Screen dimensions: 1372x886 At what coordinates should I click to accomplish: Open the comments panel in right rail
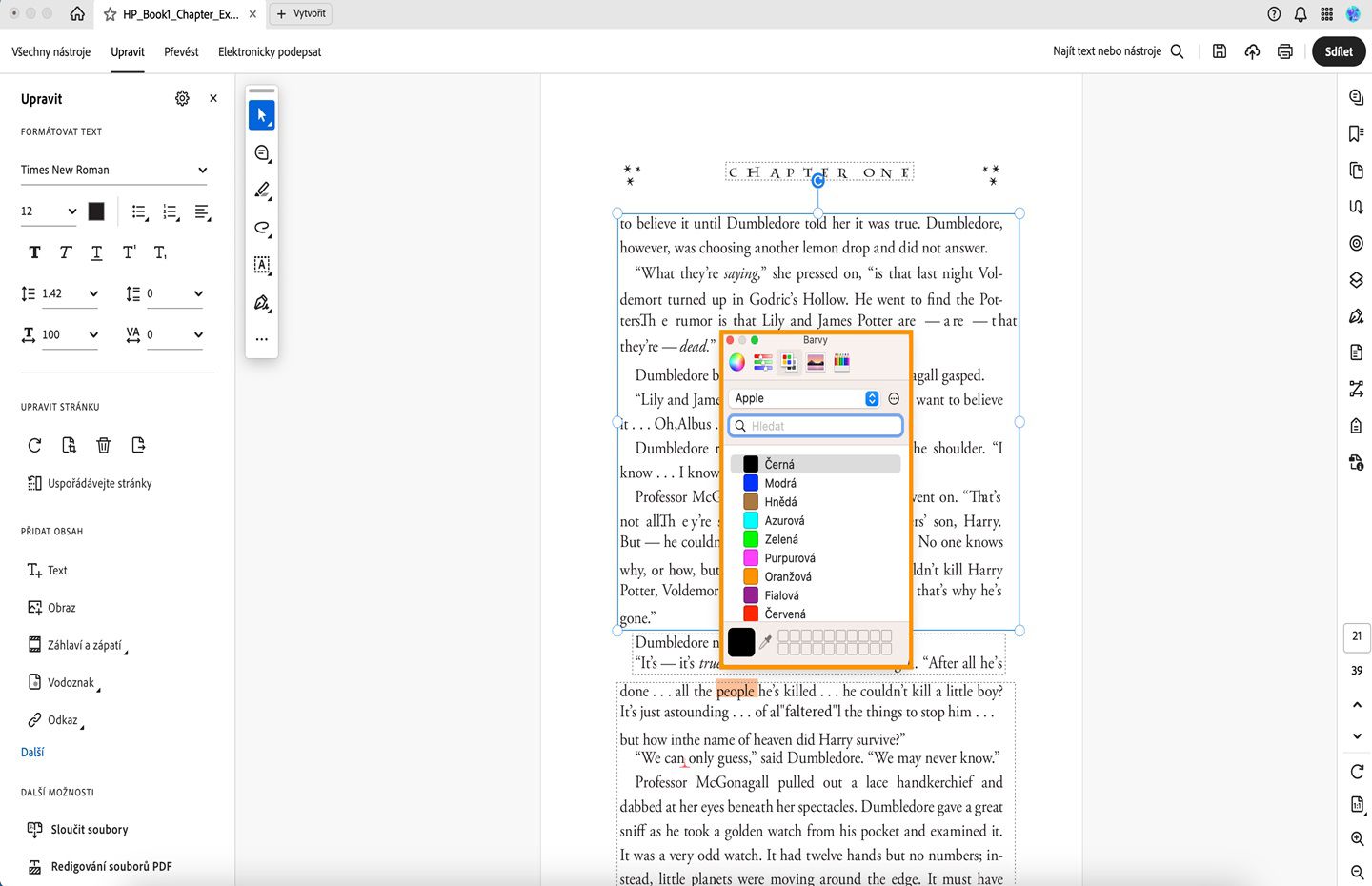[1357, 97]
